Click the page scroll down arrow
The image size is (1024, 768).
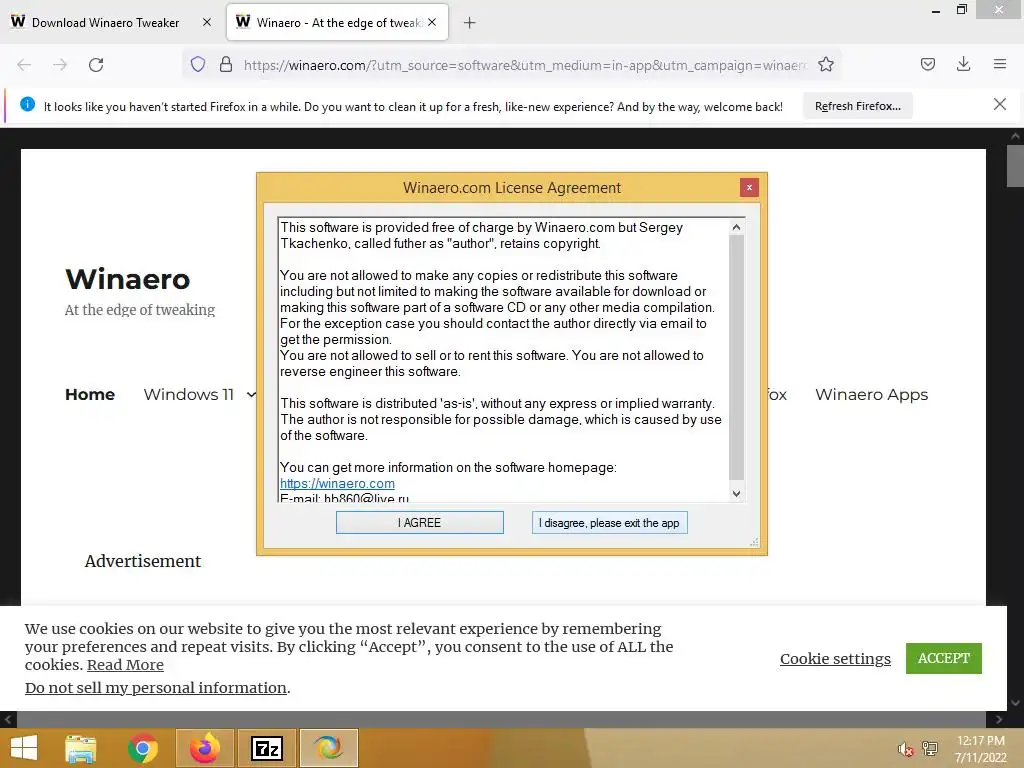pos(1015,703)
